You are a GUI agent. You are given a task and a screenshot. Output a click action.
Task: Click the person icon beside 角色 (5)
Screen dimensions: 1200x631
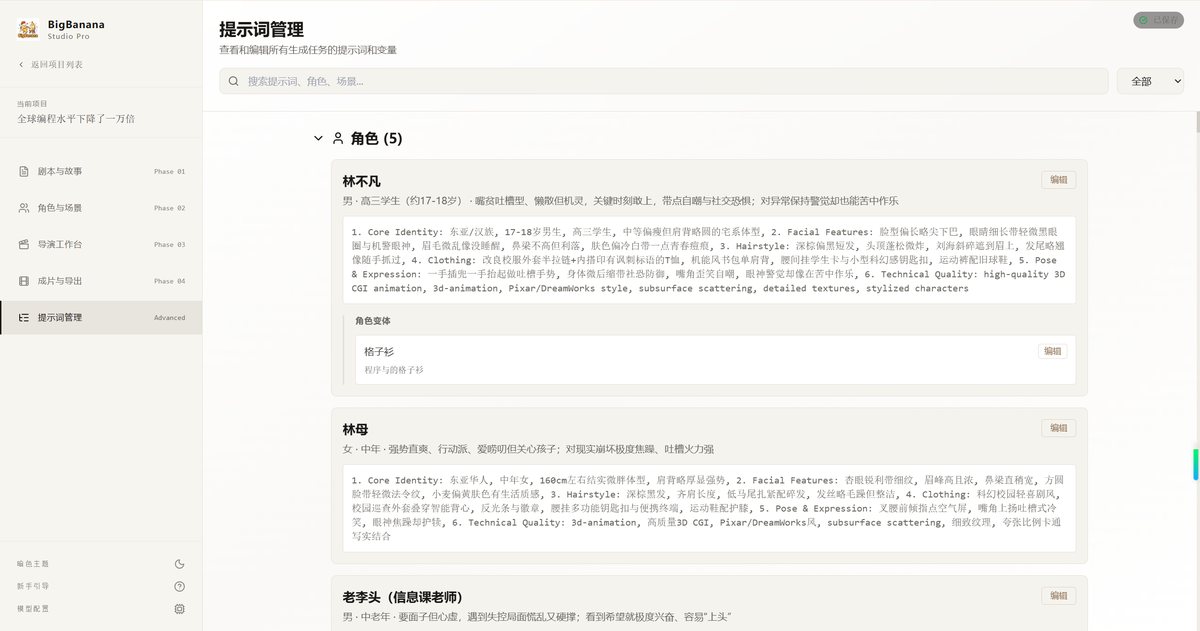338,139
